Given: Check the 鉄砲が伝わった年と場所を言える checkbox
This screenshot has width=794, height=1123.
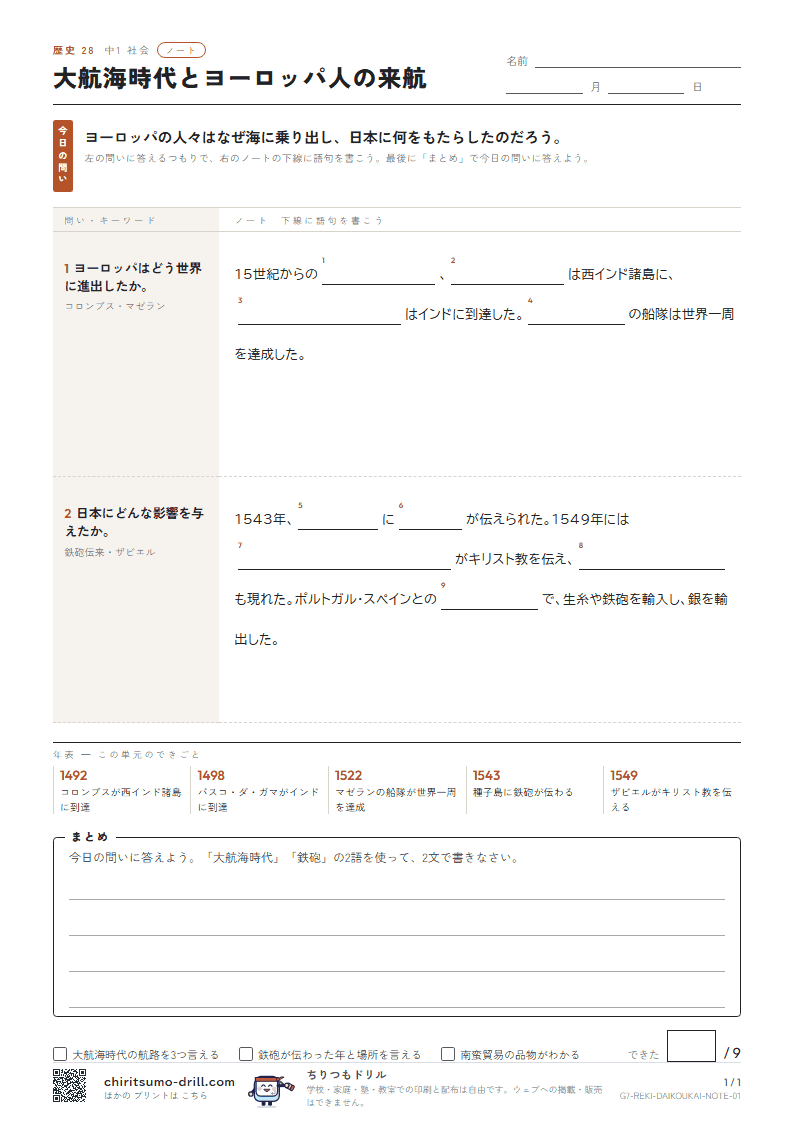Looking at the screenshot, I should (x=246, y=1054).
